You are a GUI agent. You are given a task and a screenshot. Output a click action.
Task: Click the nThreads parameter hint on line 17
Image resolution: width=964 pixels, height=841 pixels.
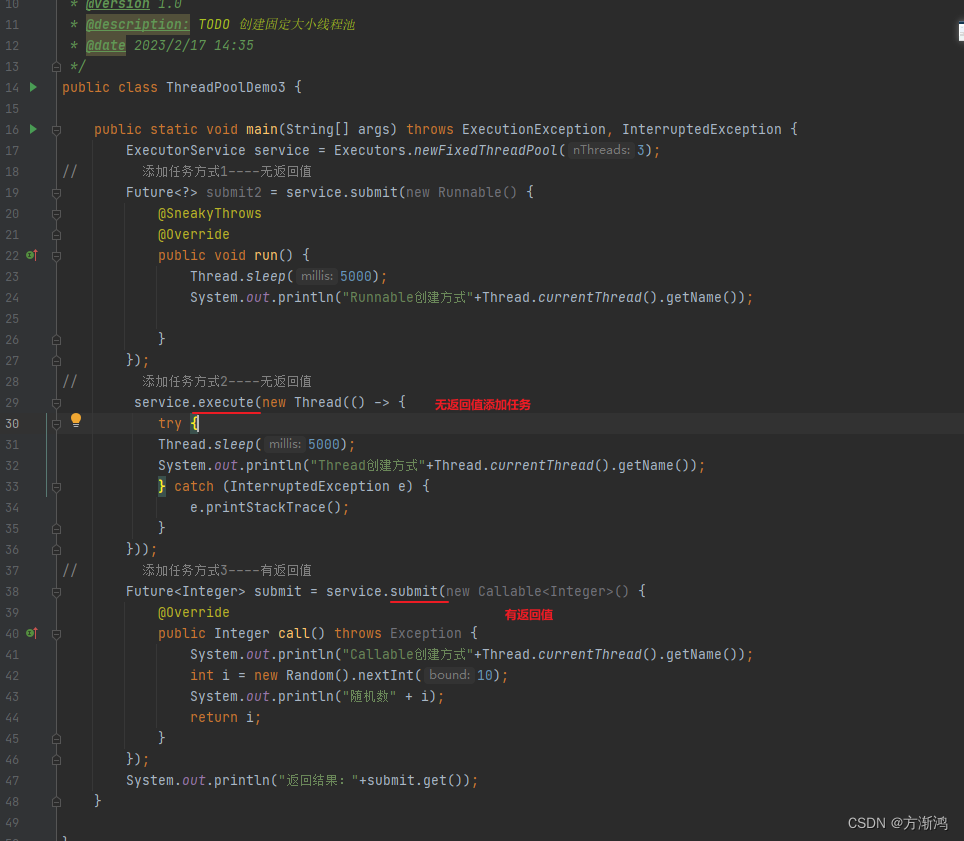[601, 150]
